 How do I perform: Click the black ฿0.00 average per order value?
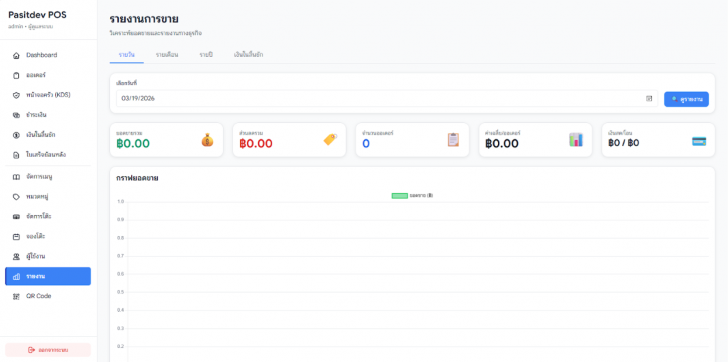(502, 143)
